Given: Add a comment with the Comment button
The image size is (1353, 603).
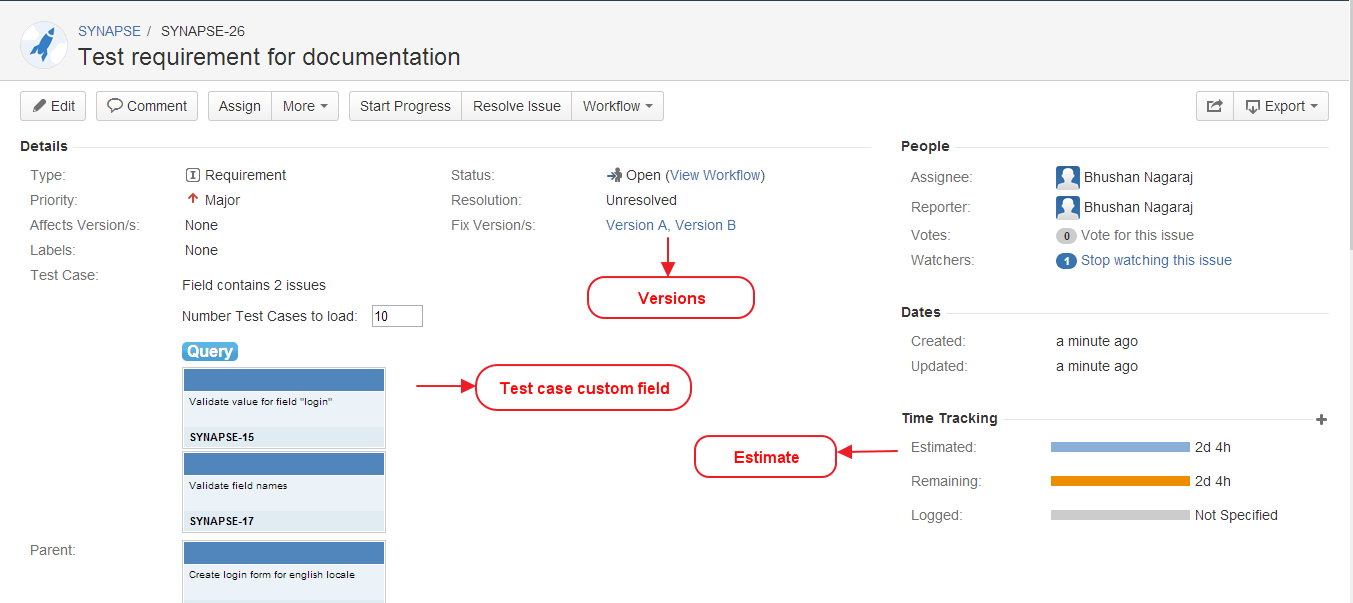Looking at the screenshot, I should 147,106.
